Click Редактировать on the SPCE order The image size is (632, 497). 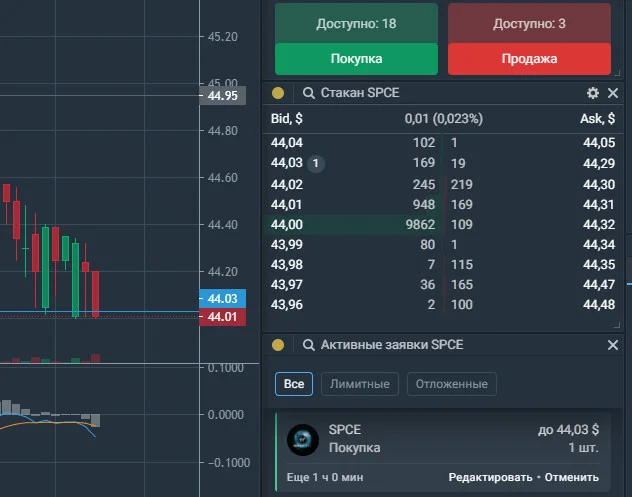pos(490,477)
